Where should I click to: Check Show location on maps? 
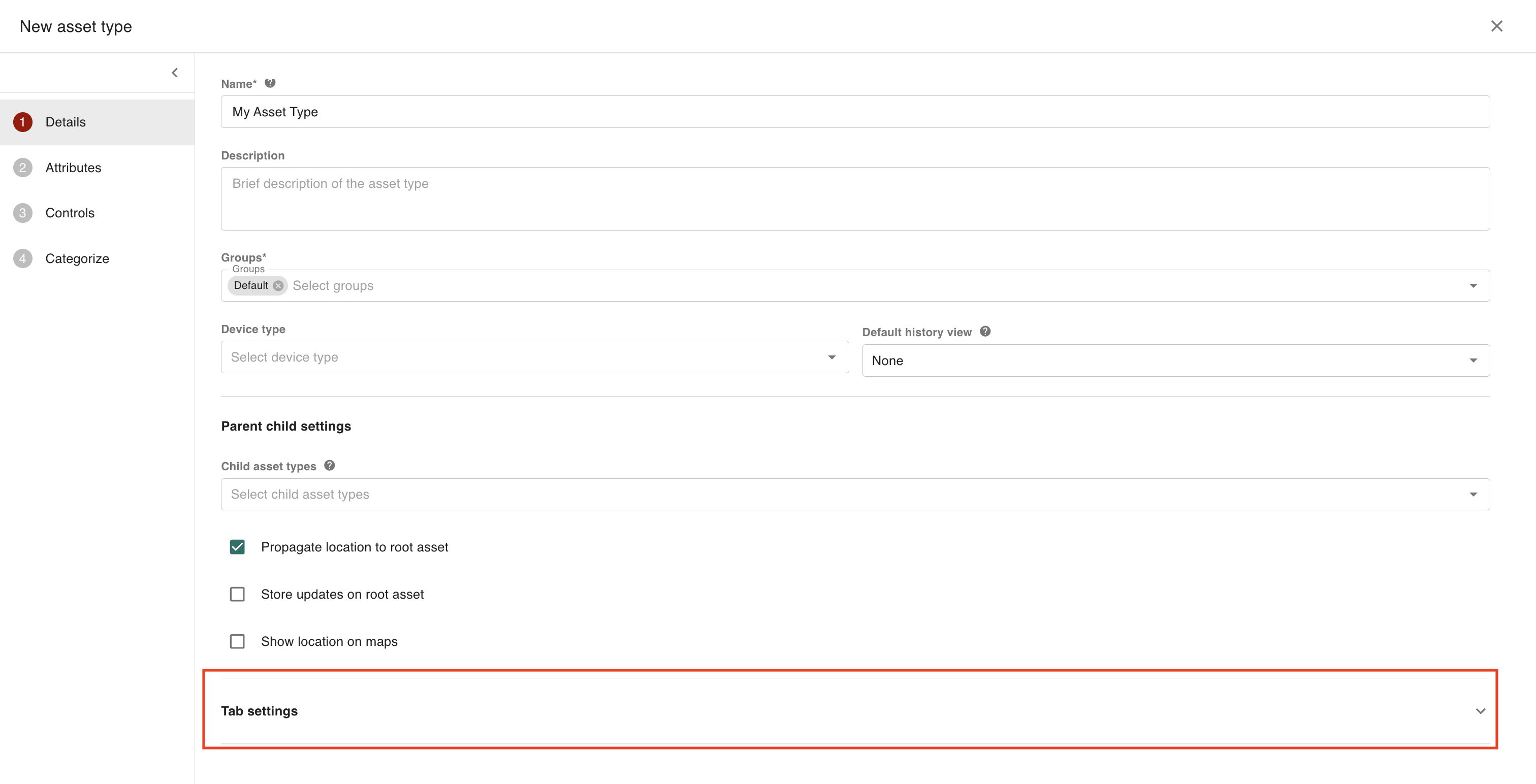click(237, 641)
